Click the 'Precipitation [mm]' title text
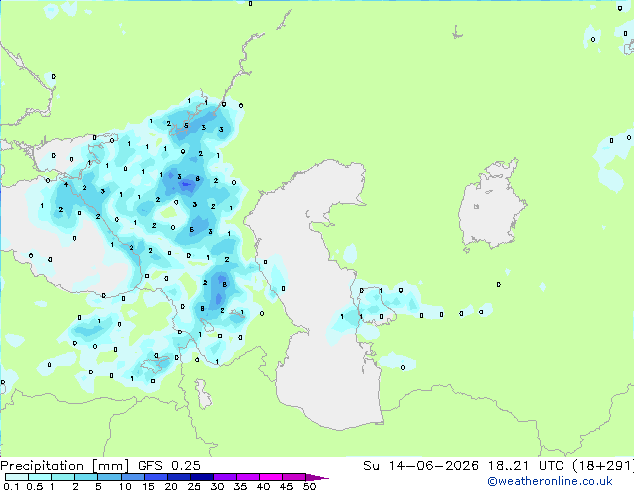The width and height of the screenshot is (634, 490). [x=64, y=466]
